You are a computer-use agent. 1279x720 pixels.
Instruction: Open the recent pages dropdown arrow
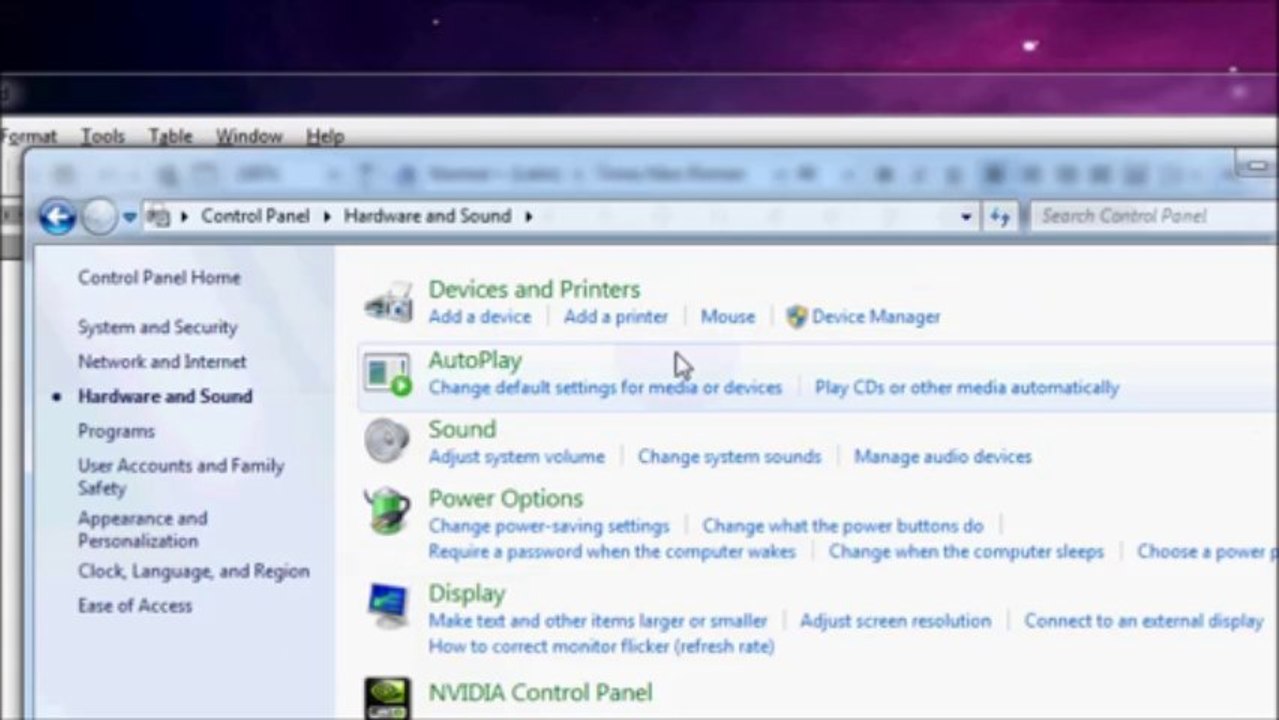(x=130, y=217)
